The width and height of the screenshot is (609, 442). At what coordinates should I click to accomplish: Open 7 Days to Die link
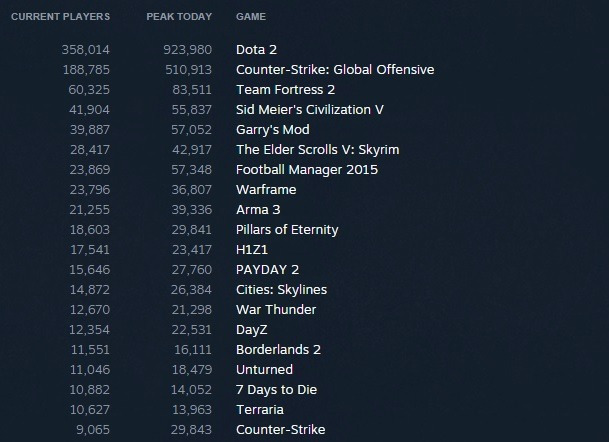[x=277, y=390]
